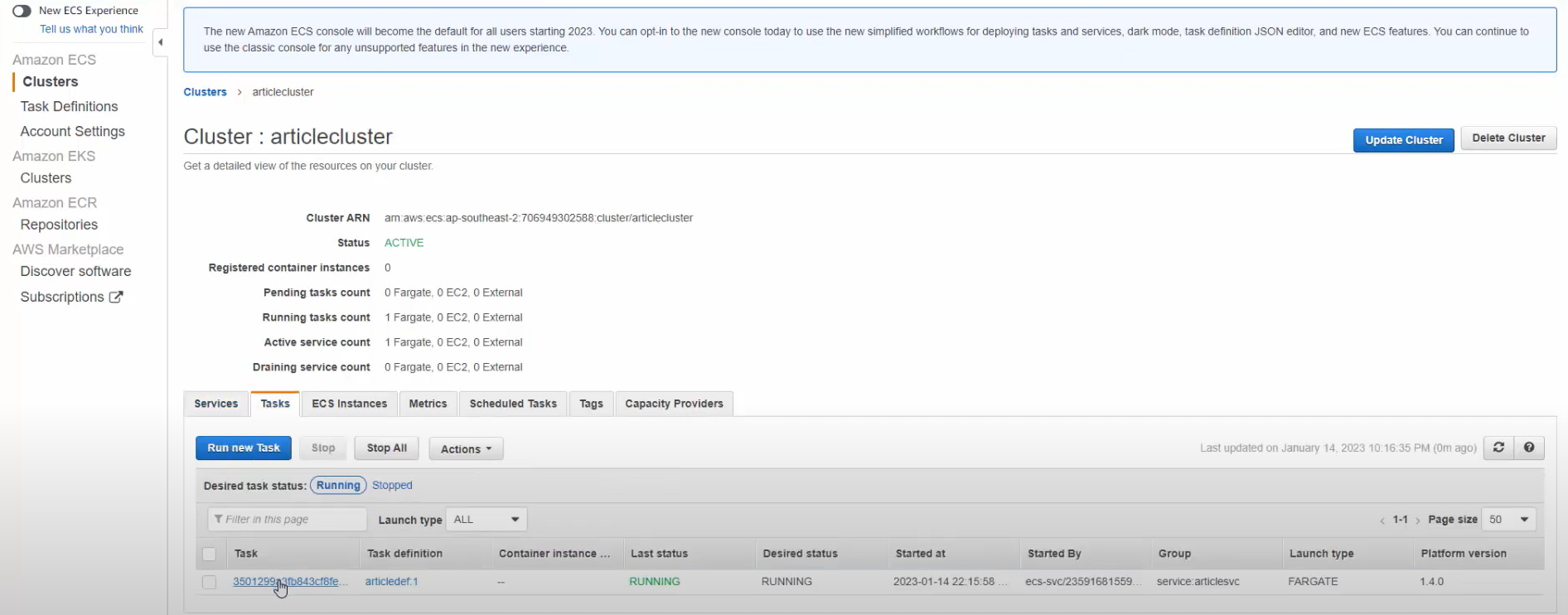Click the Last updated timestamp text
1568x615 pixels.
click(x=1338, y=448)
